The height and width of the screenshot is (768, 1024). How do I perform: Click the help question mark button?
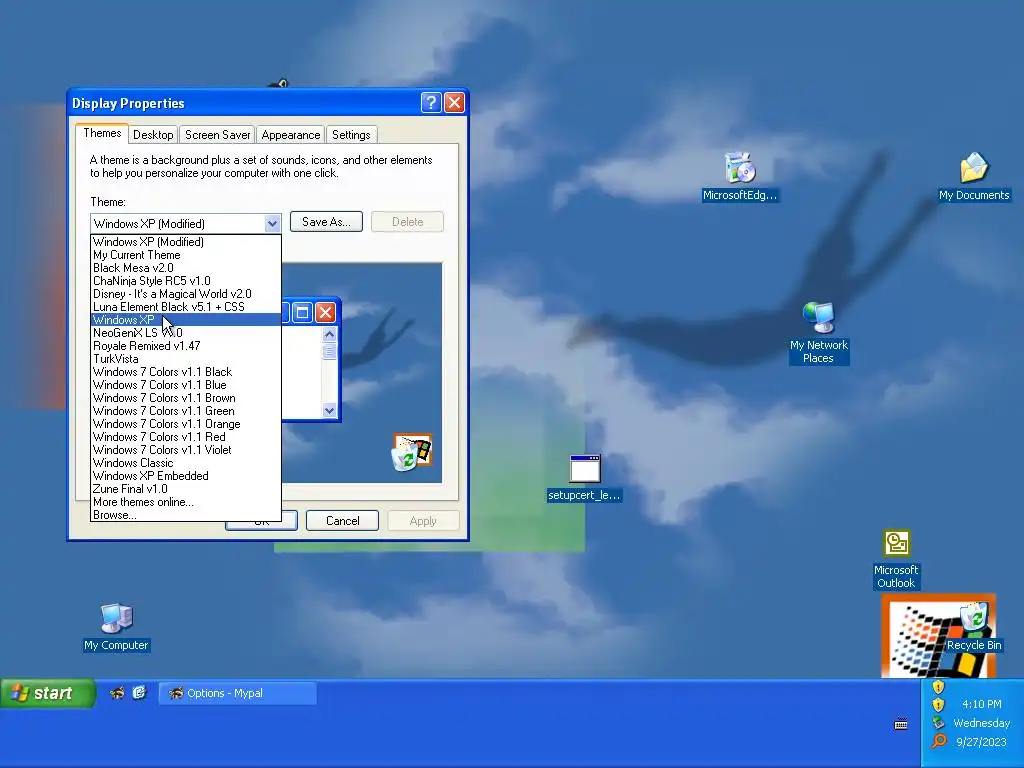[431, 103]
